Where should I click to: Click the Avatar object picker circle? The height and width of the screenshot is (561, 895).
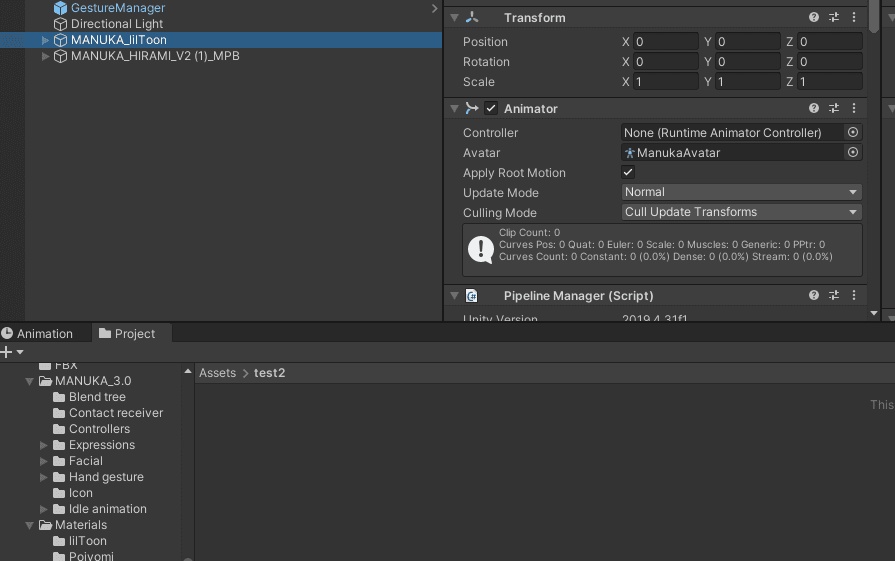coord(853,152)
